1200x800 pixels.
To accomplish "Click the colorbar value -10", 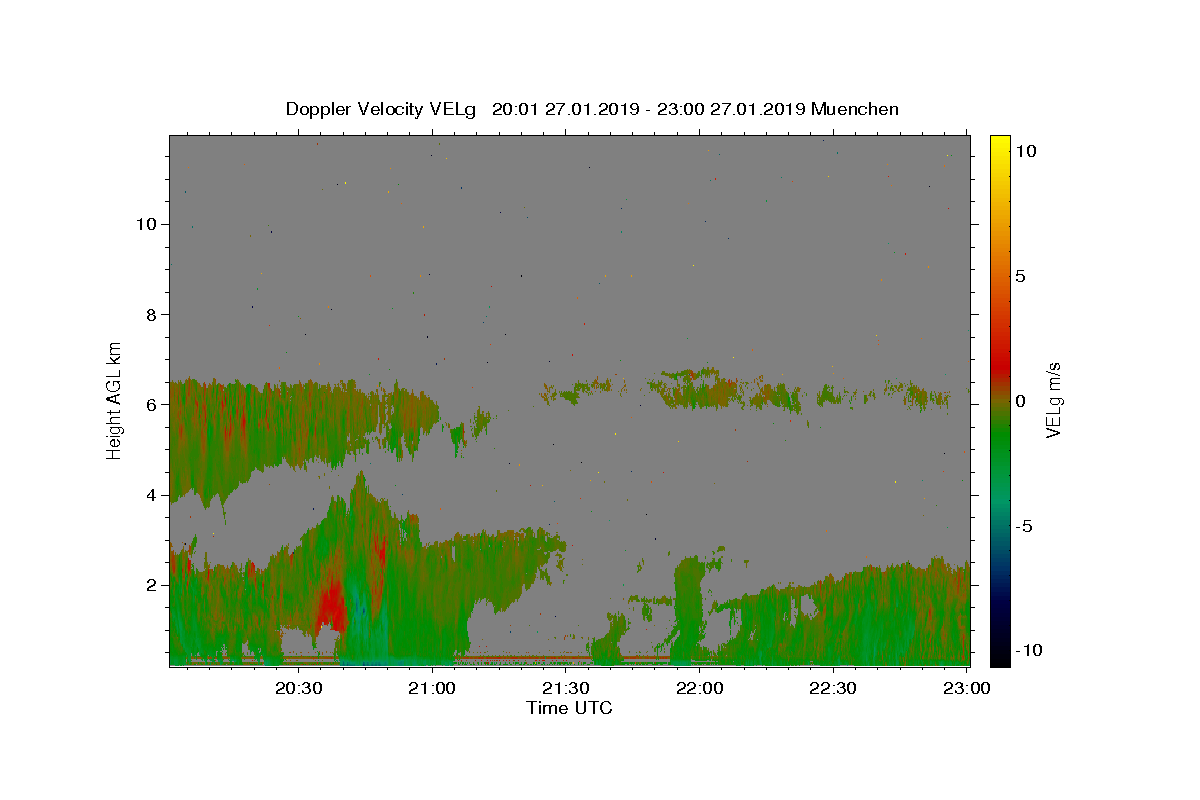I will click(1029, 650).
